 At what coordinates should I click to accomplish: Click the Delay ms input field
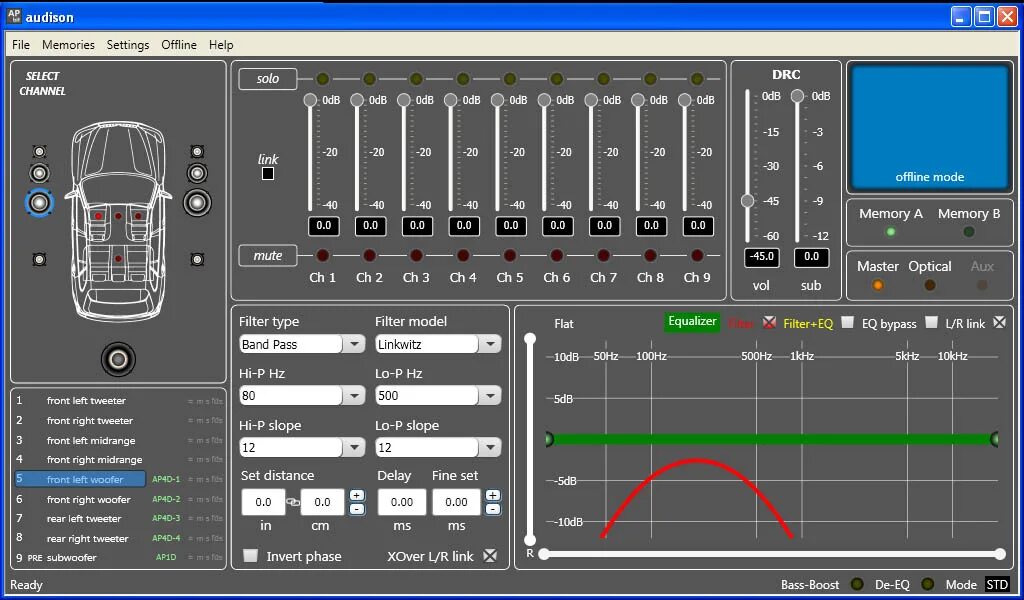pyautogui.click(x=402, y=502)
